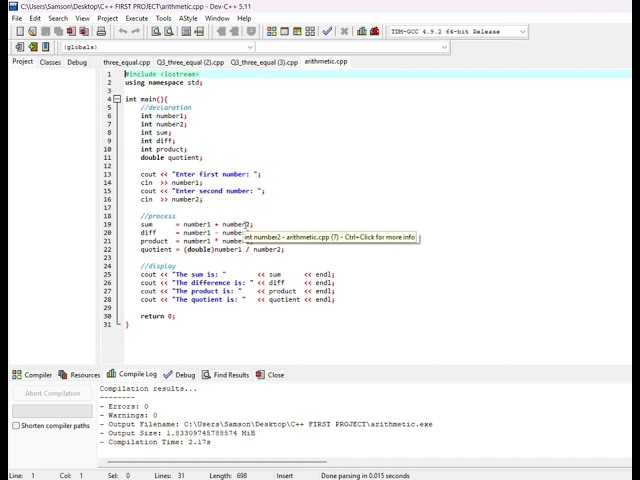Click the Close bottom panel tab
This screenshot has width=640, height=480.
coord(270,375)
